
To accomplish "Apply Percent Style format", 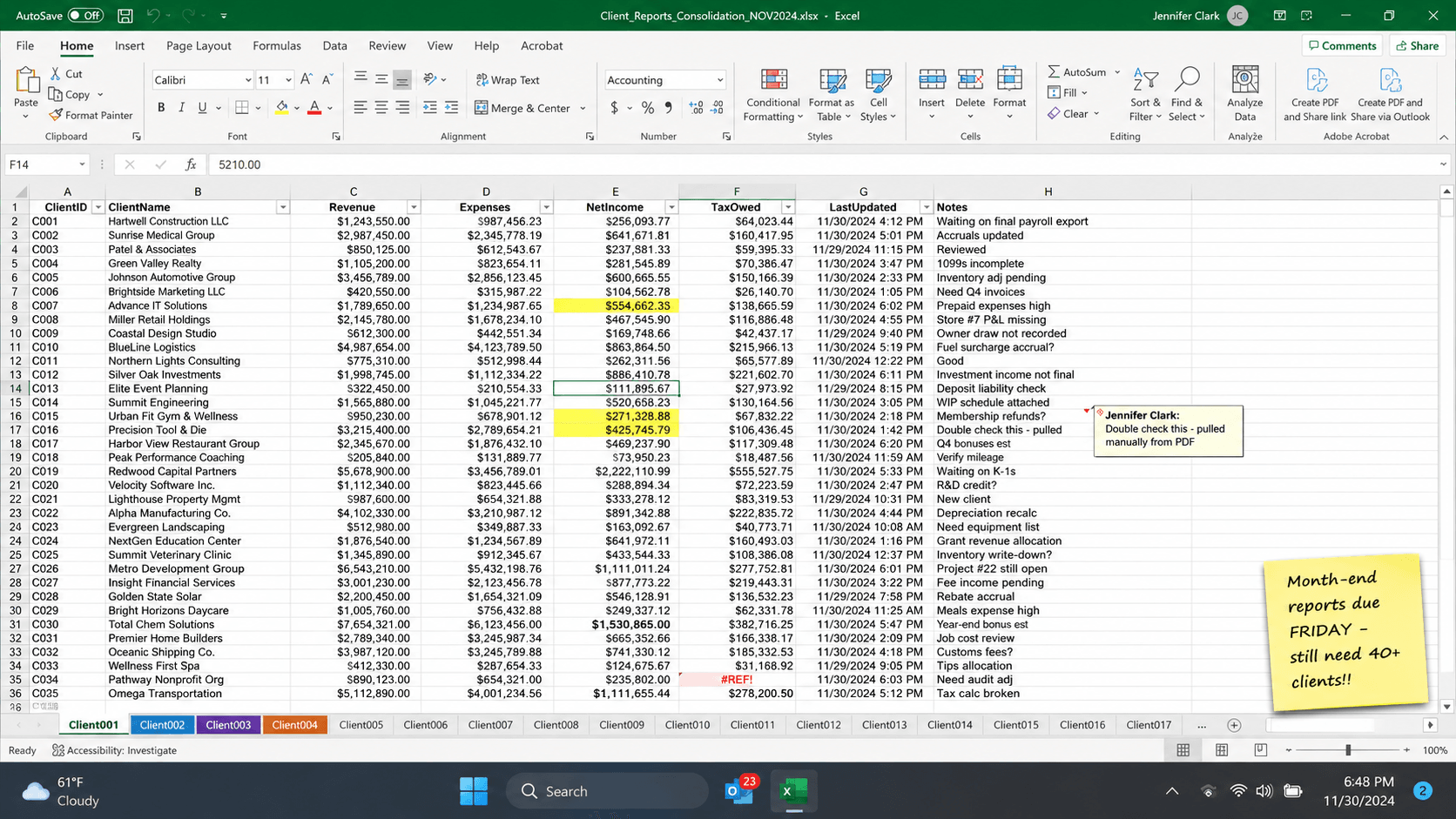I will tap(648, 108).
